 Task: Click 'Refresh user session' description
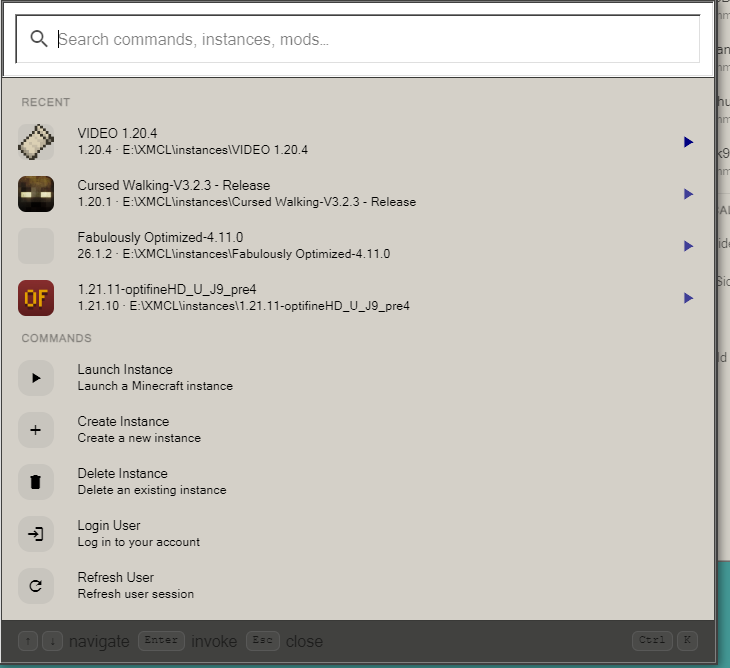135,594
